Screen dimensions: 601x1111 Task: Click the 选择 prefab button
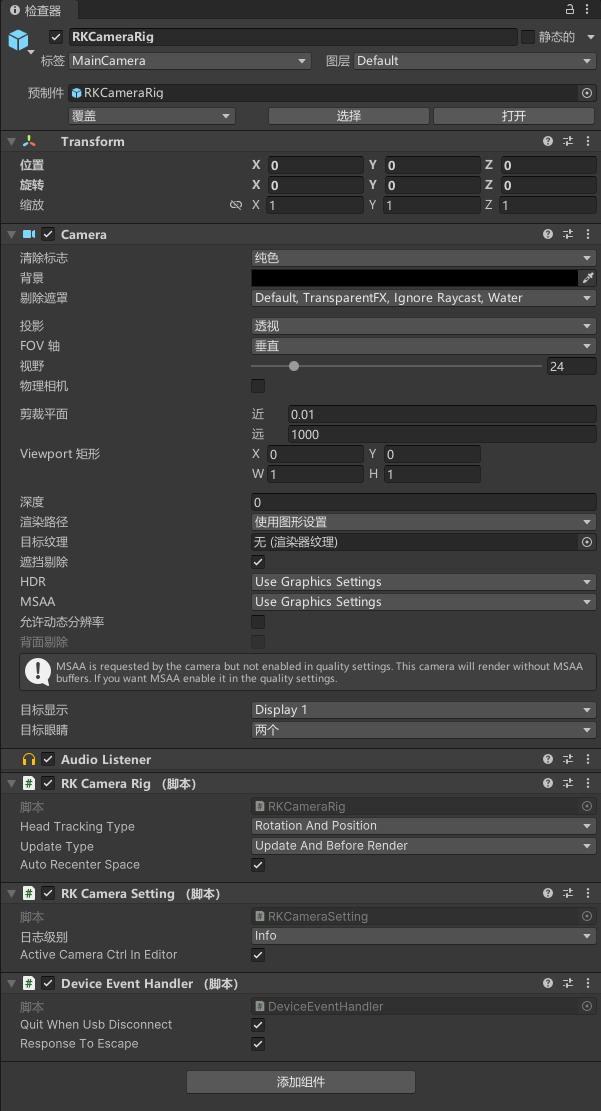pos(349,116)
